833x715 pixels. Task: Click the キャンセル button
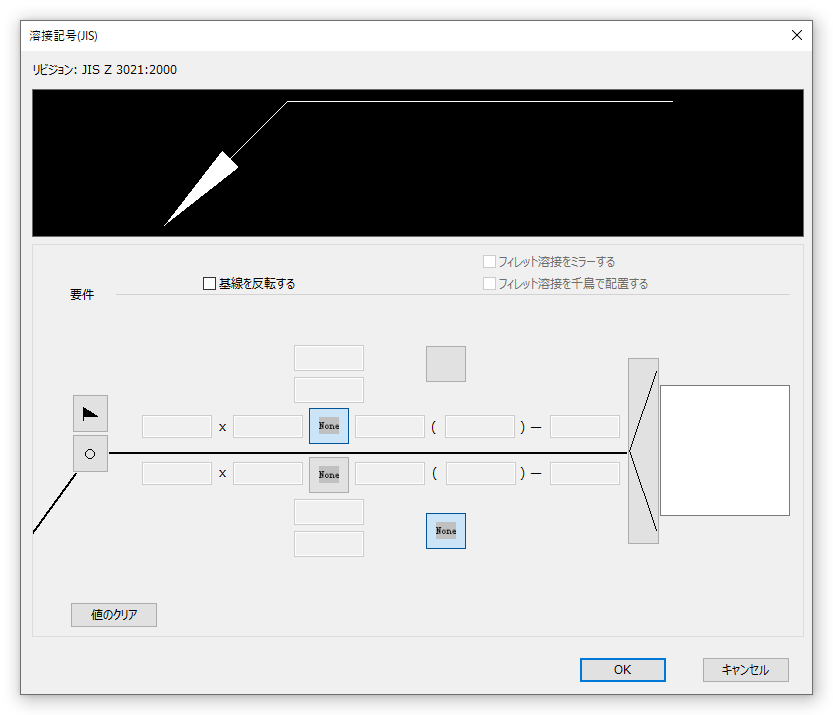[x=745, y=670]
